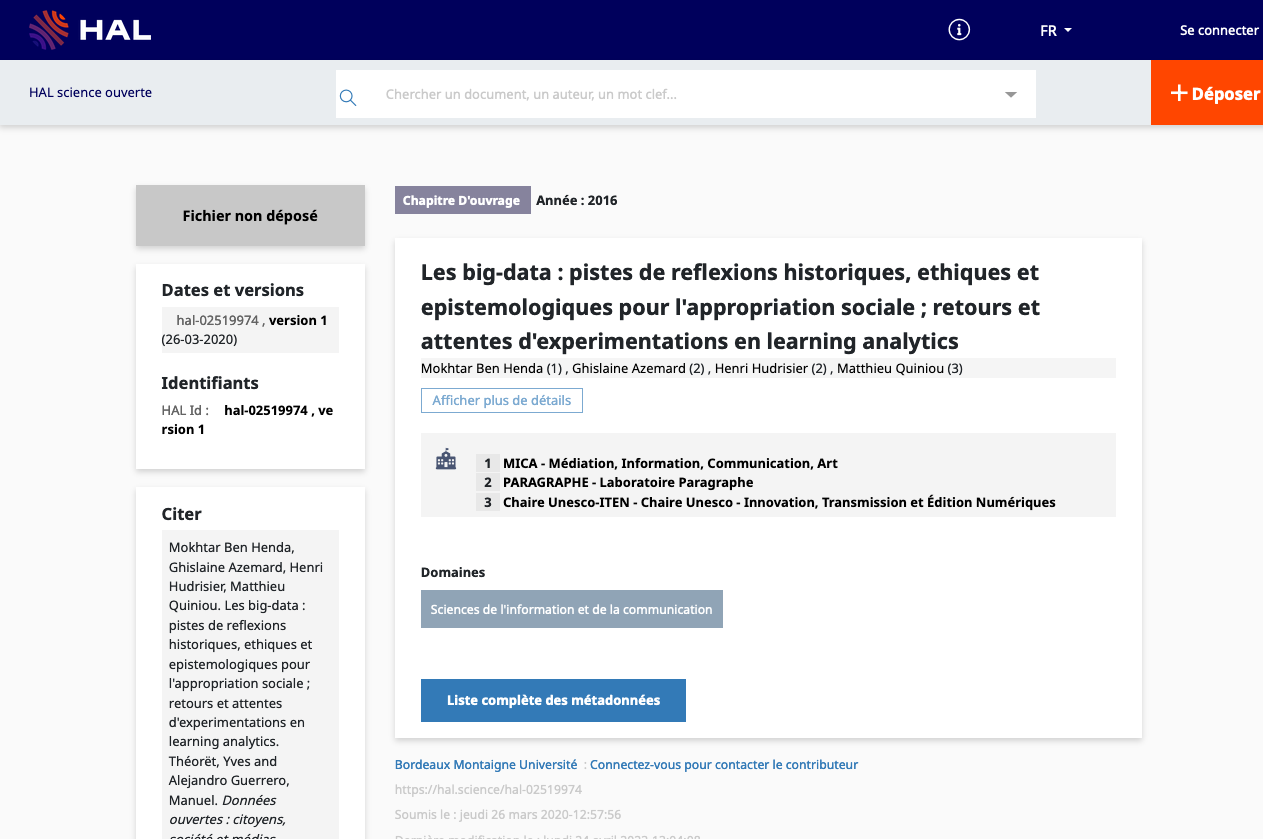Open "HAL science ouverte" portal link
The width and height of the screenshot is (1263, 839).
(91, 93)
